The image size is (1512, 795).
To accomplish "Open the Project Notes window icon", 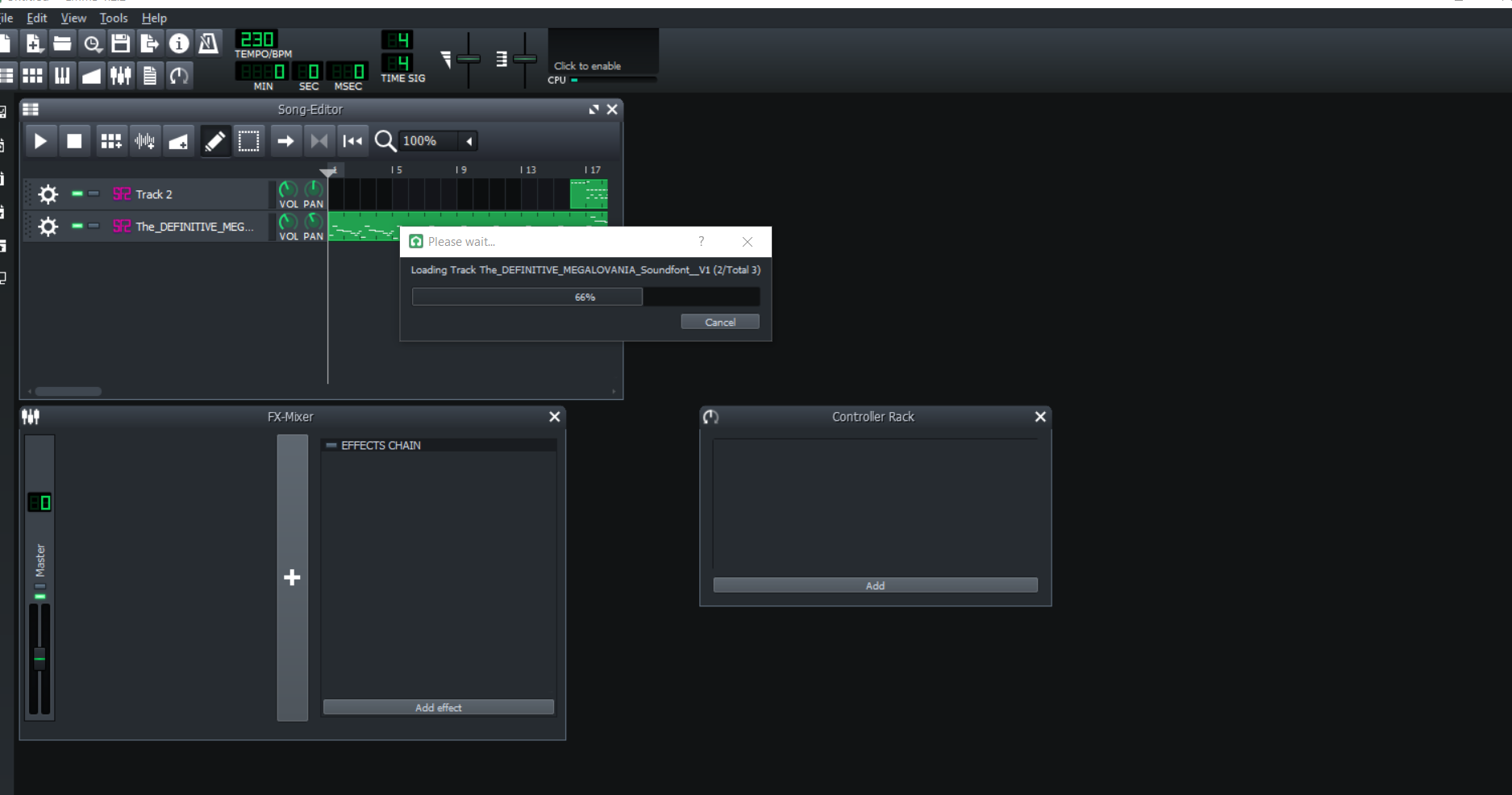I will 150,76.
